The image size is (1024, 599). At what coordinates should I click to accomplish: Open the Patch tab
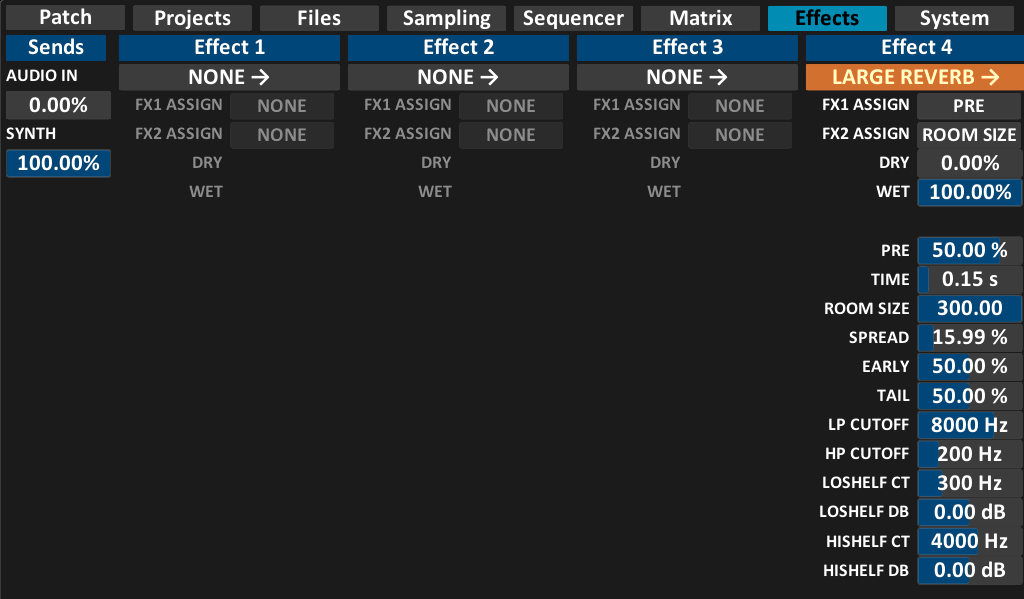point(65,18)
